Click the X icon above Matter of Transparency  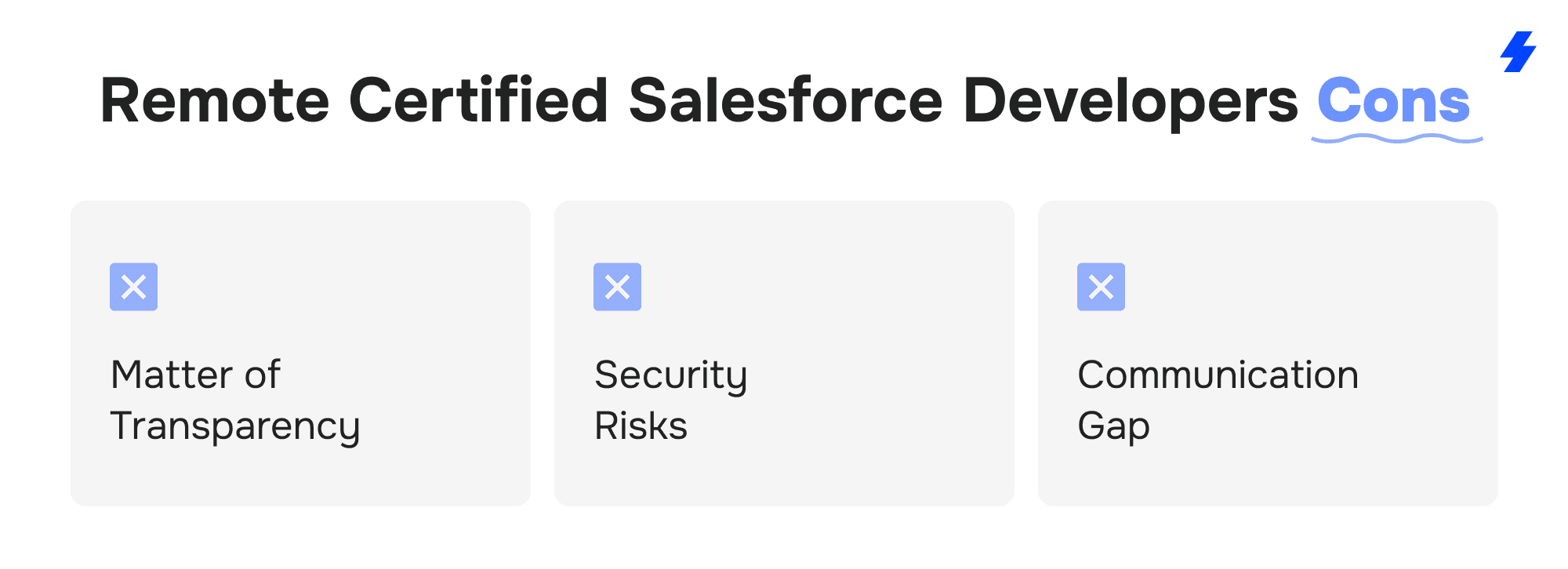point(134,287)
